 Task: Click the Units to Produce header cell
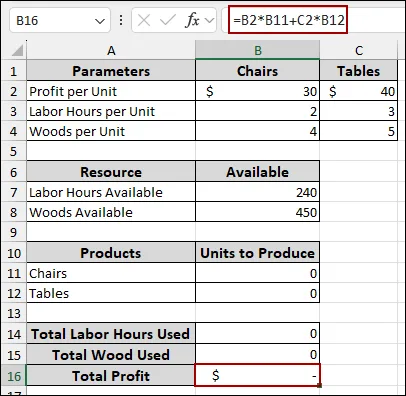point(257,253)
